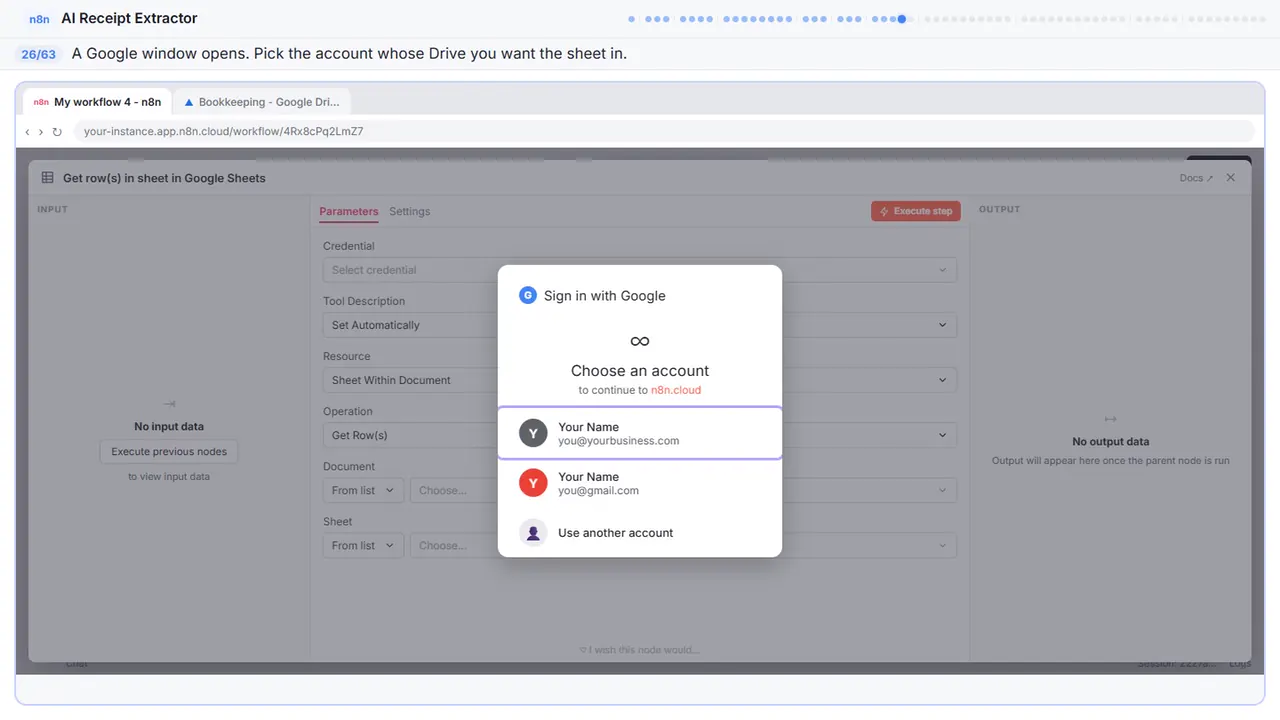Click the Execute step button
Screen dimensions: 1280x720
[x=916, y=211]
